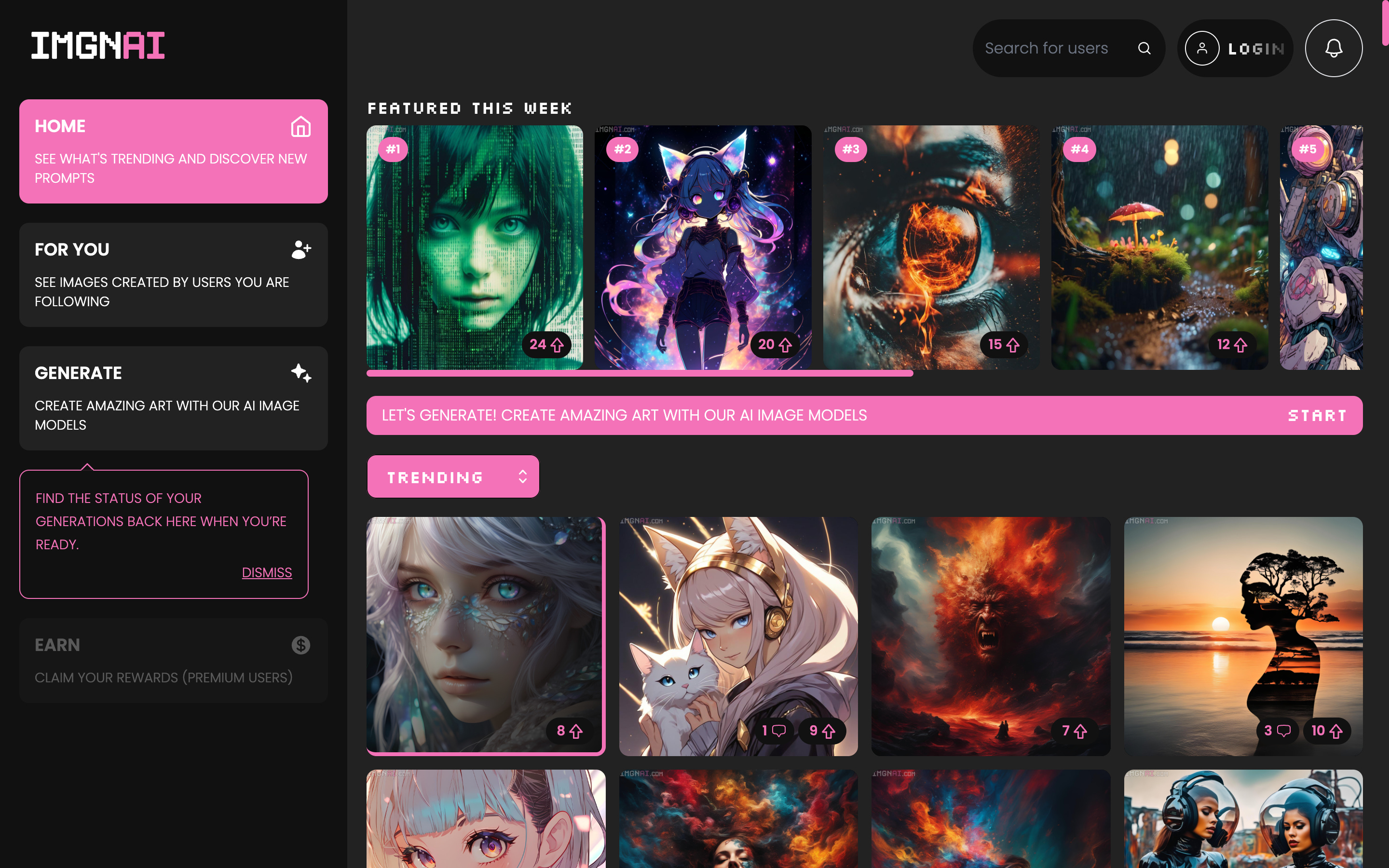The image size is (1389, 868).
Task: Click the For You add-user icon
Action: click(301, 250)
